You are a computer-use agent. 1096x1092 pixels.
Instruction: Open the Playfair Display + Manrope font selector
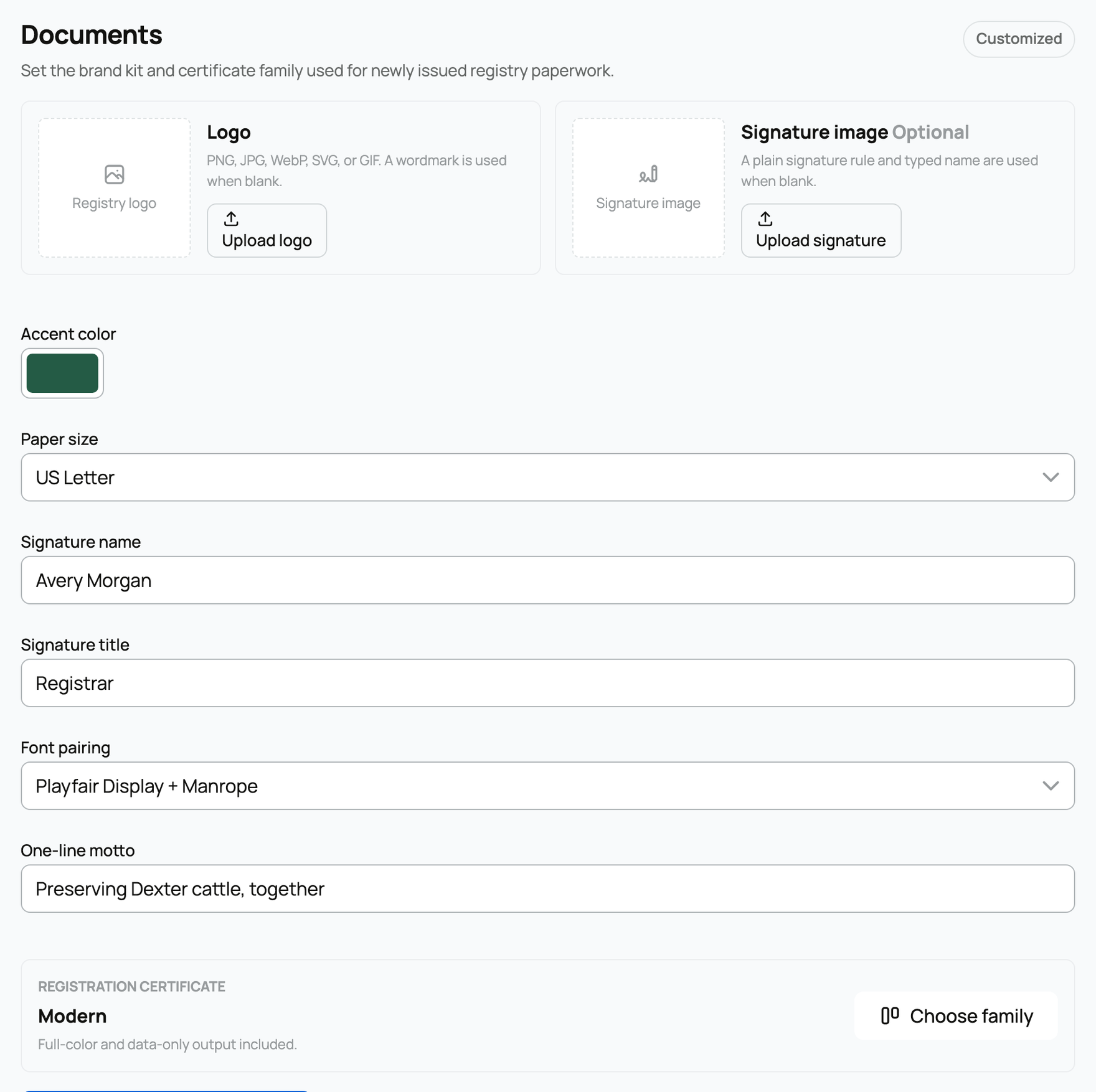click(x=548, y=786)
